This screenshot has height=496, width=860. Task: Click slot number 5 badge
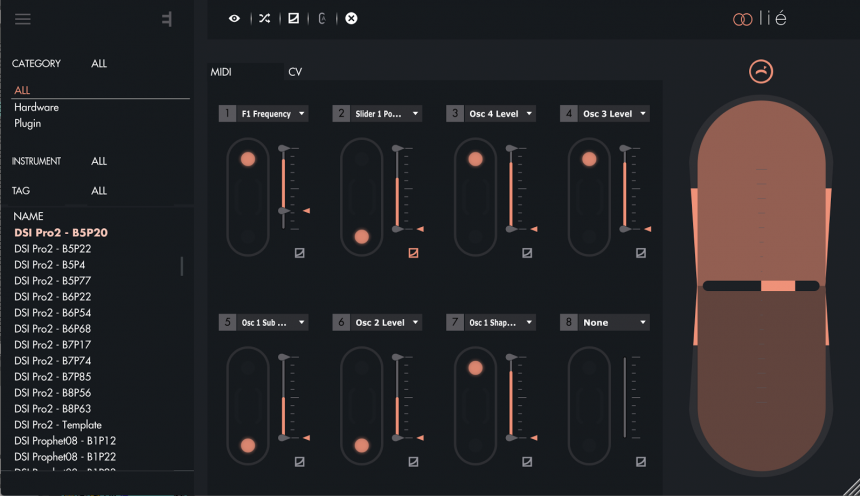[x=228, y=323]
